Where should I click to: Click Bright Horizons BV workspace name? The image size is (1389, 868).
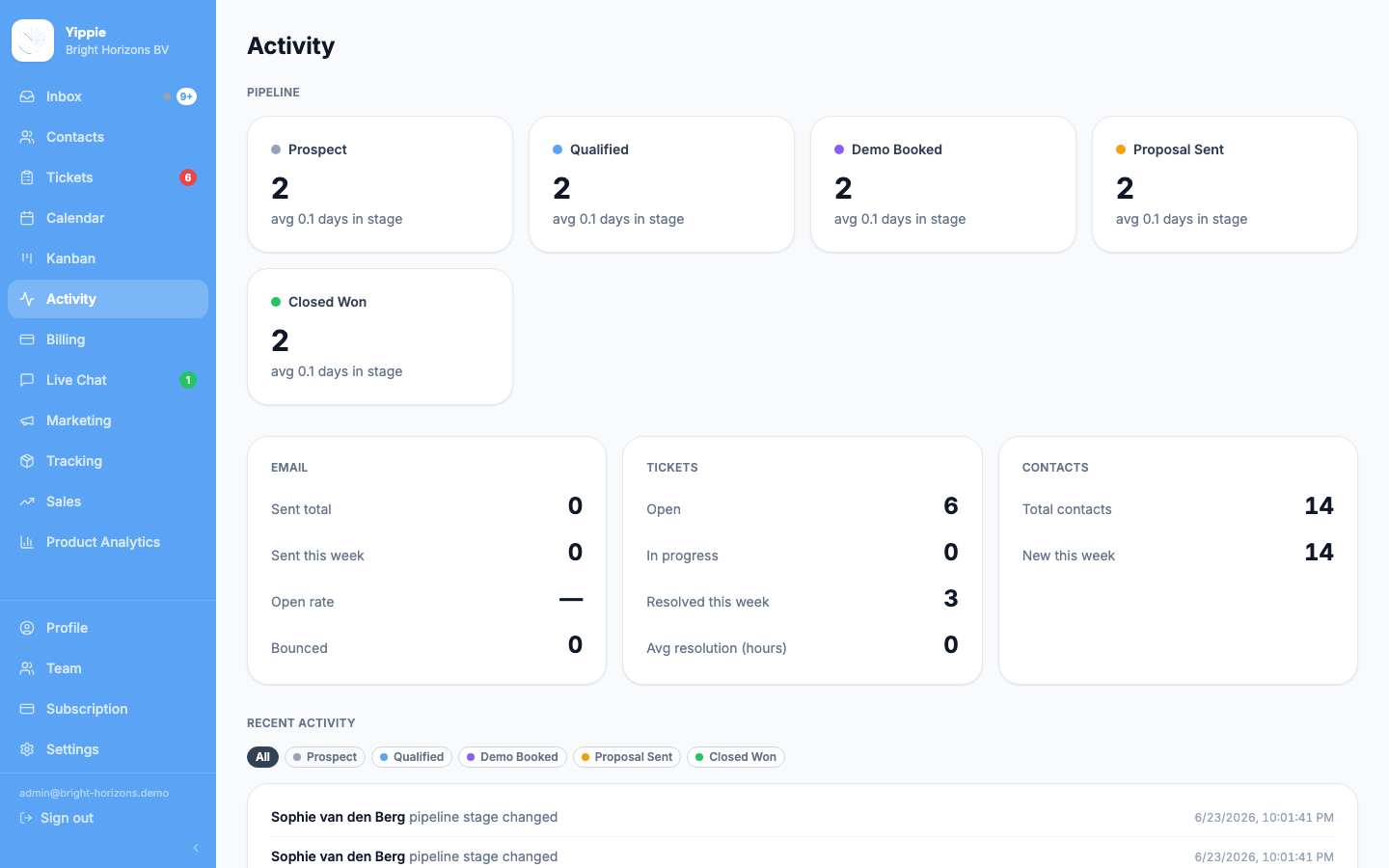click(117, 50)
